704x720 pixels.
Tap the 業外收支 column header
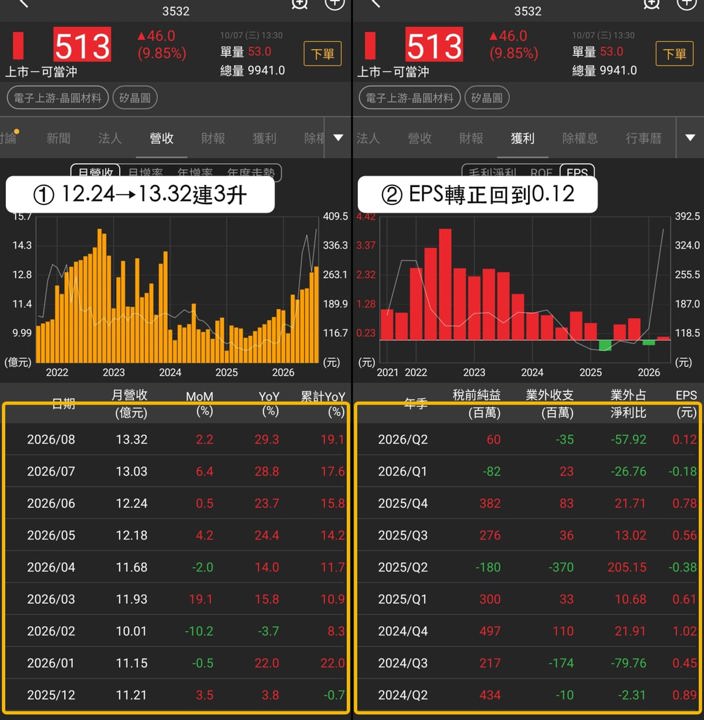coord(550,404)
